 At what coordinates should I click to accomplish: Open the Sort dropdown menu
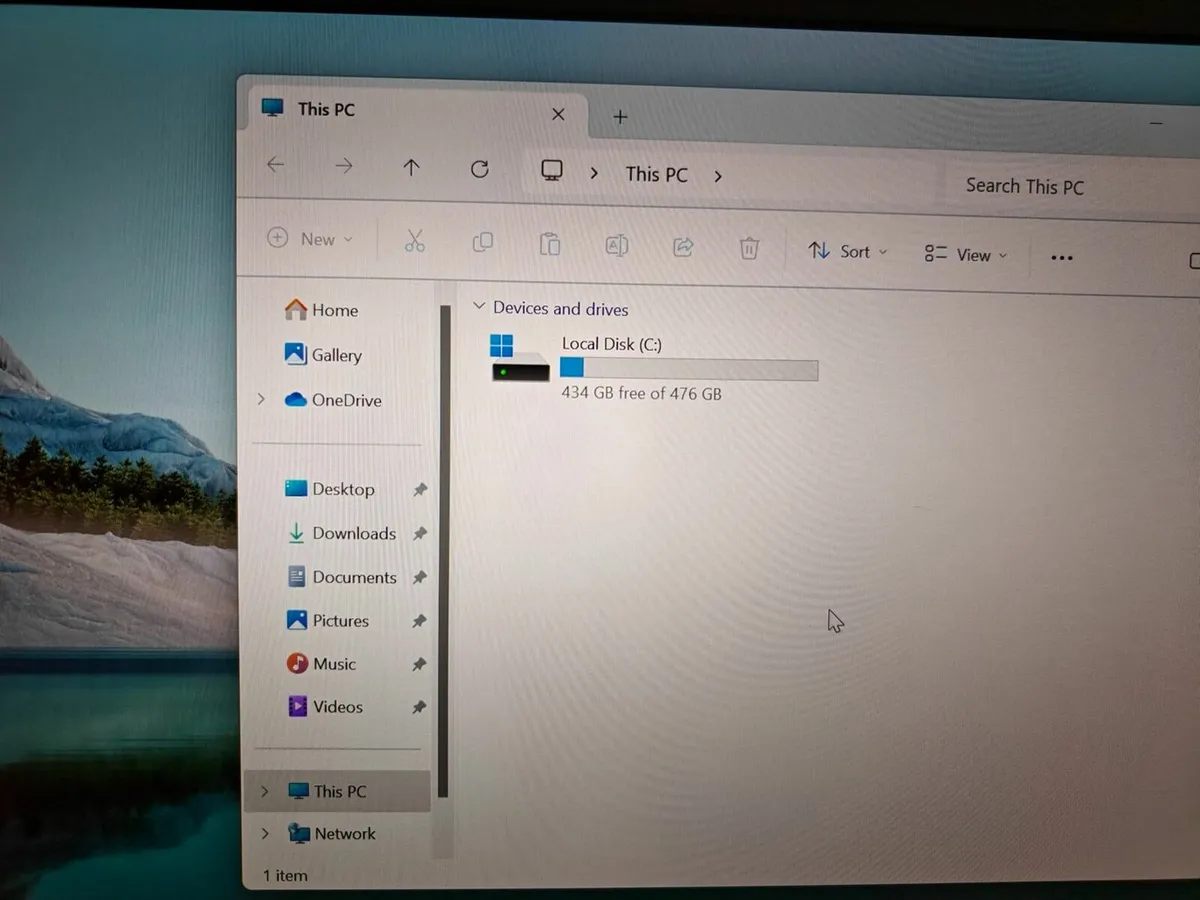(x=847, y=251)
